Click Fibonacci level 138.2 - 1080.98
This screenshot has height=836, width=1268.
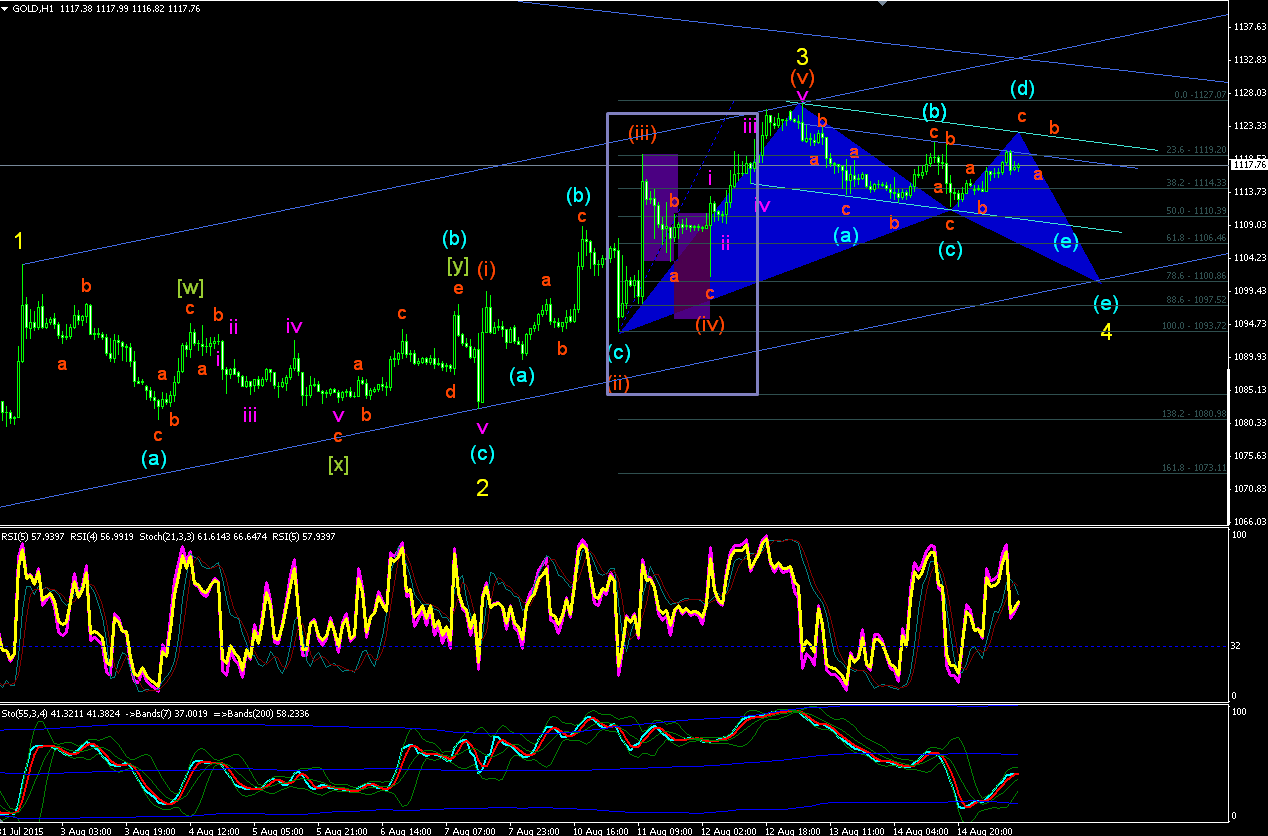click(x=1192, y=413)
